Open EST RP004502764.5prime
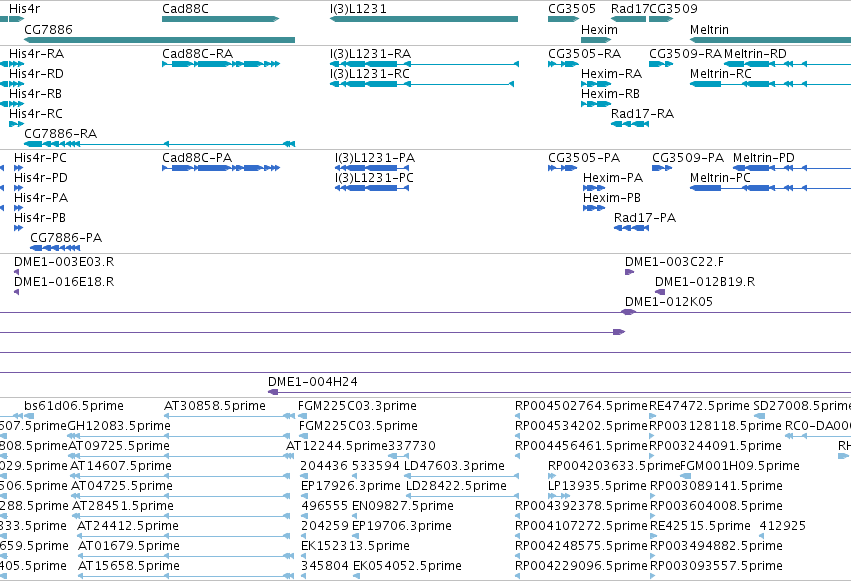Image resolution: width=851 pixels, height=581 pixels. pos(582,406)
